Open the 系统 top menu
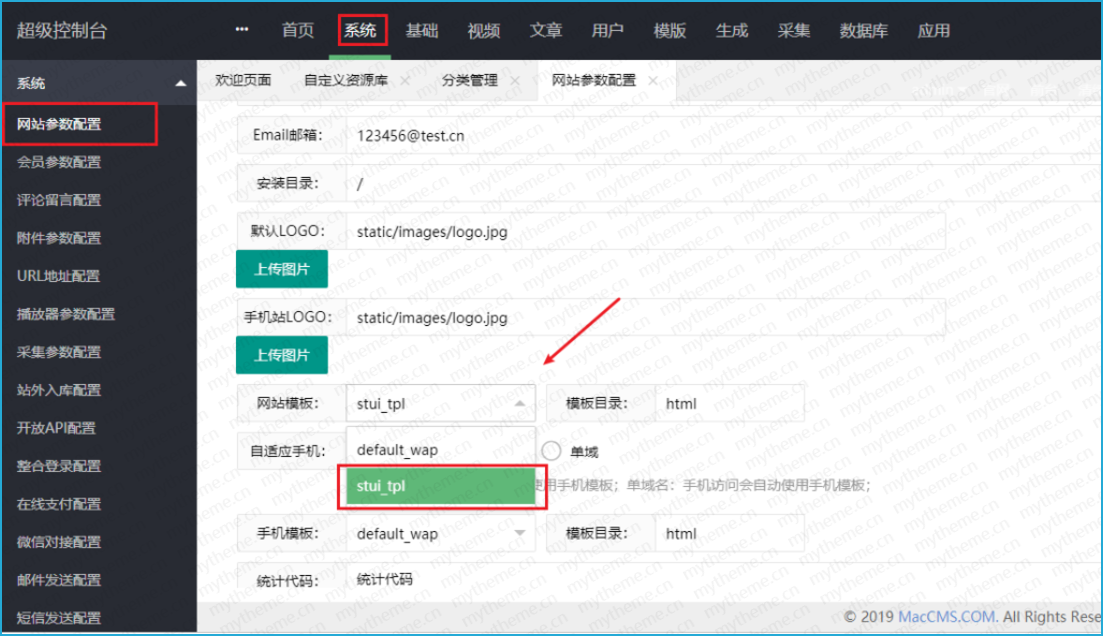The width and height of the screenshot is (1103, 636). click(x=361, y=30)
